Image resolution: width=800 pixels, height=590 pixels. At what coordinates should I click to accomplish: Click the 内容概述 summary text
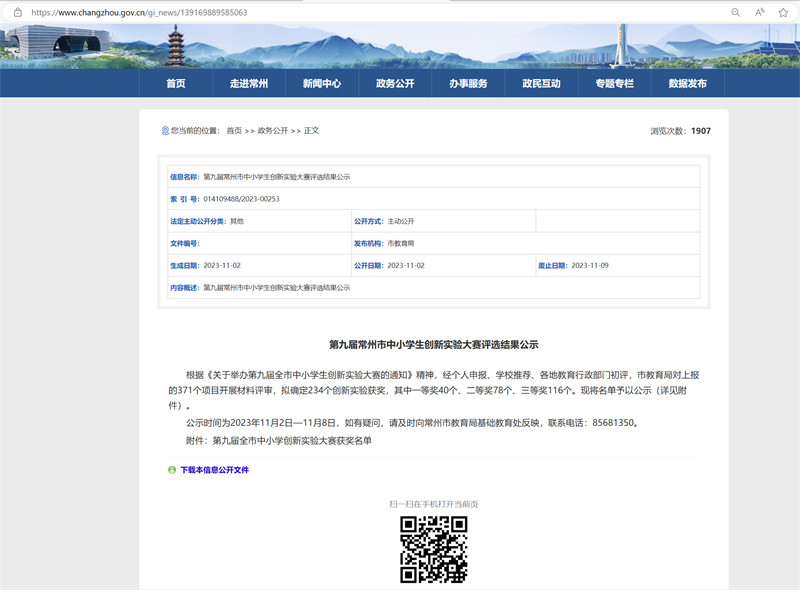click(x=277, y=288)
